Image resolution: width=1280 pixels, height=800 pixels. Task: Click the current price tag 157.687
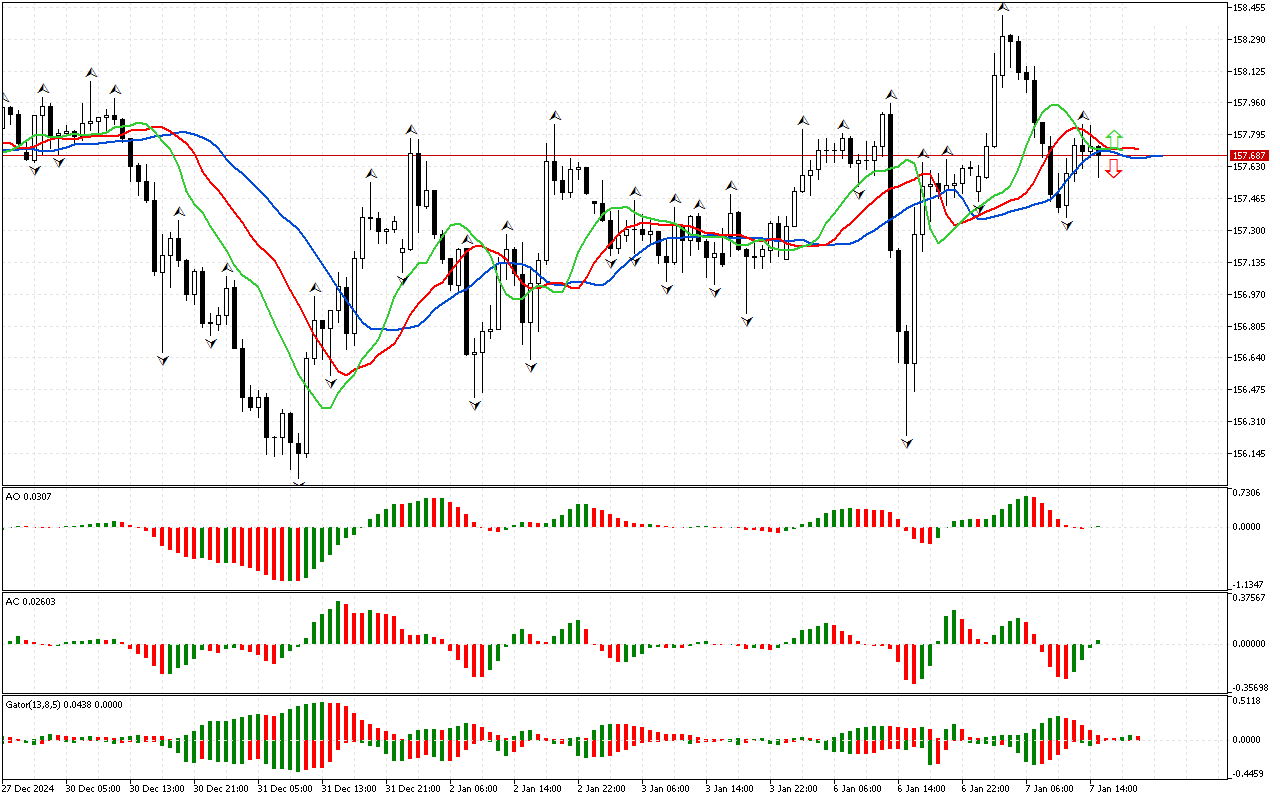[x=1250, y=156]
